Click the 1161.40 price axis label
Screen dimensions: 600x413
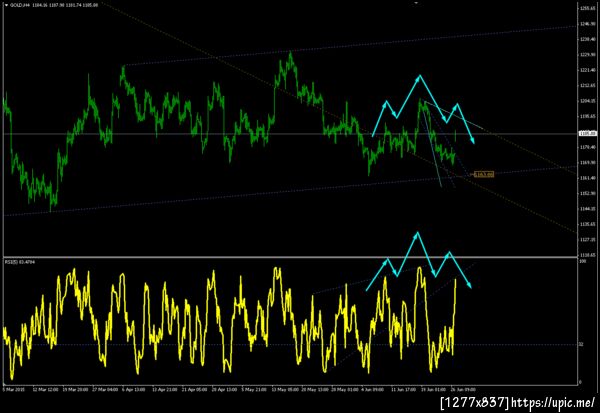[x=588, y=178]
